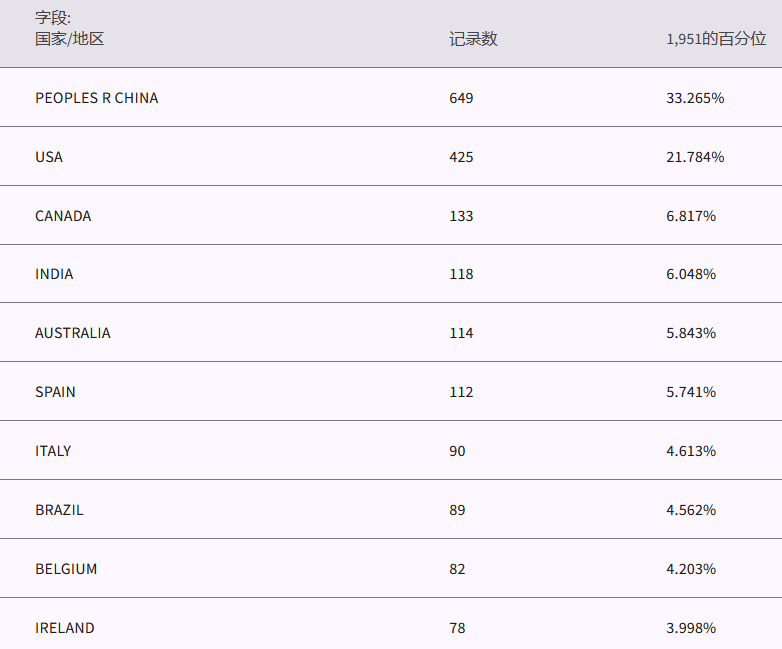Click the percentage value 33.265%
The height and width of the screenshot is (649, 782).
[x=695, y=98]
